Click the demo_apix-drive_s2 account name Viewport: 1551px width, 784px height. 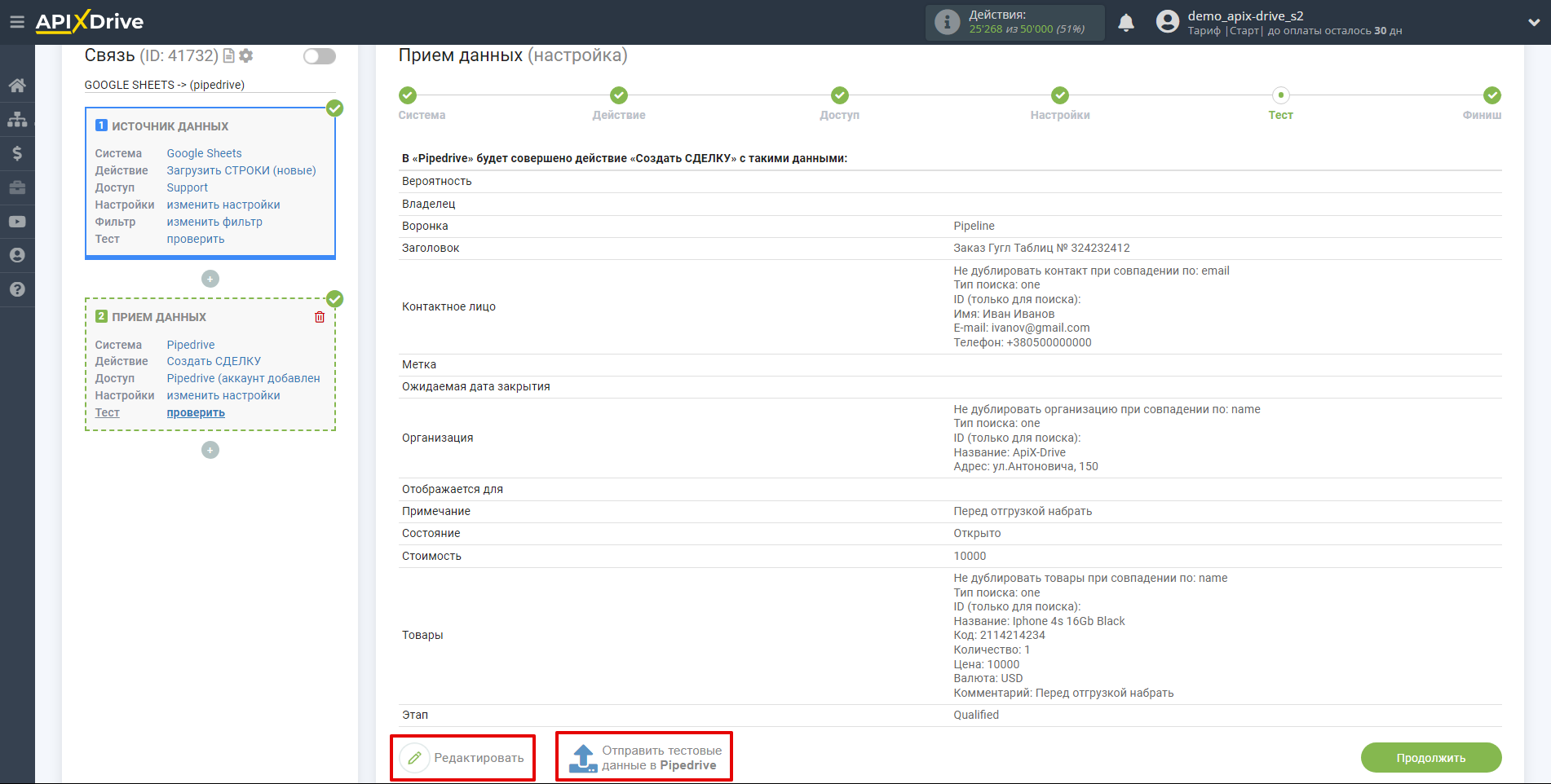coord(1245,15)
